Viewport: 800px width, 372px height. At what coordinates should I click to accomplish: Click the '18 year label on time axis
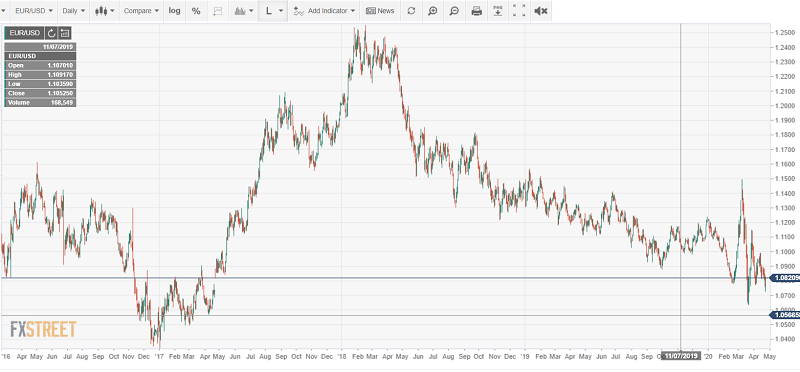click(x=341, y=357)
